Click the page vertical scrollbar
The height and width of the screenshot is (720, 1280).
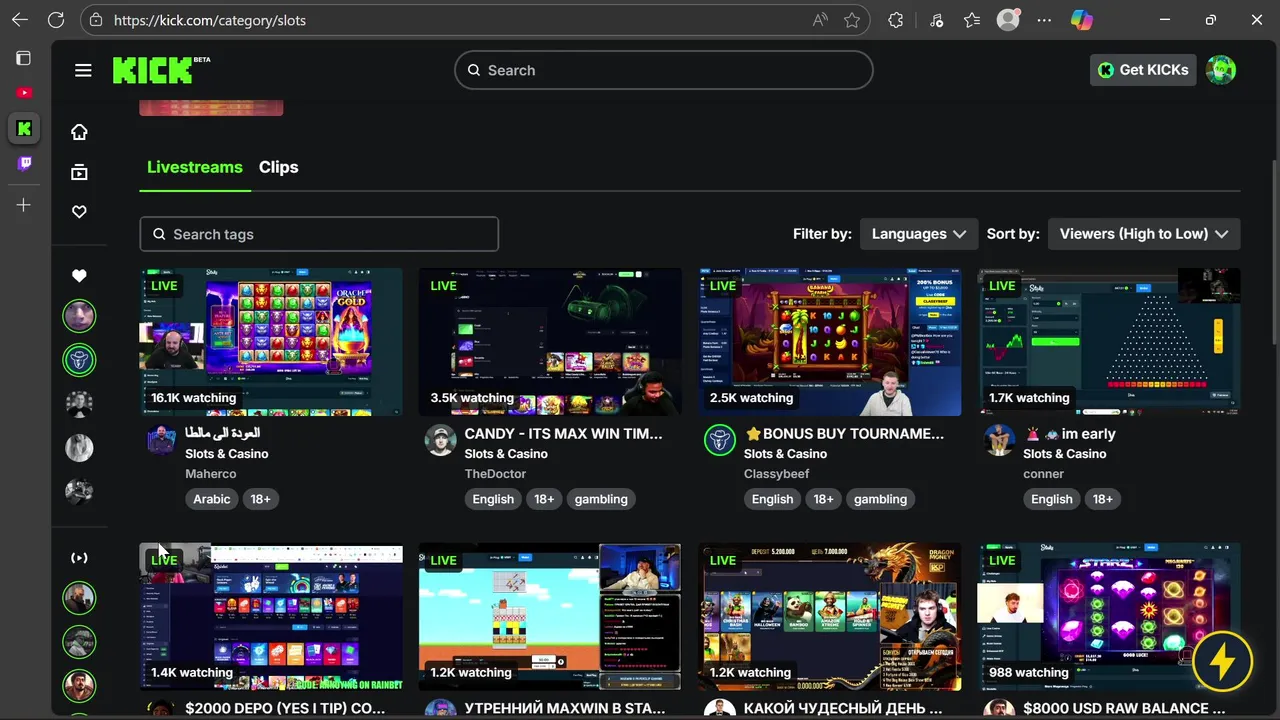1273,250
